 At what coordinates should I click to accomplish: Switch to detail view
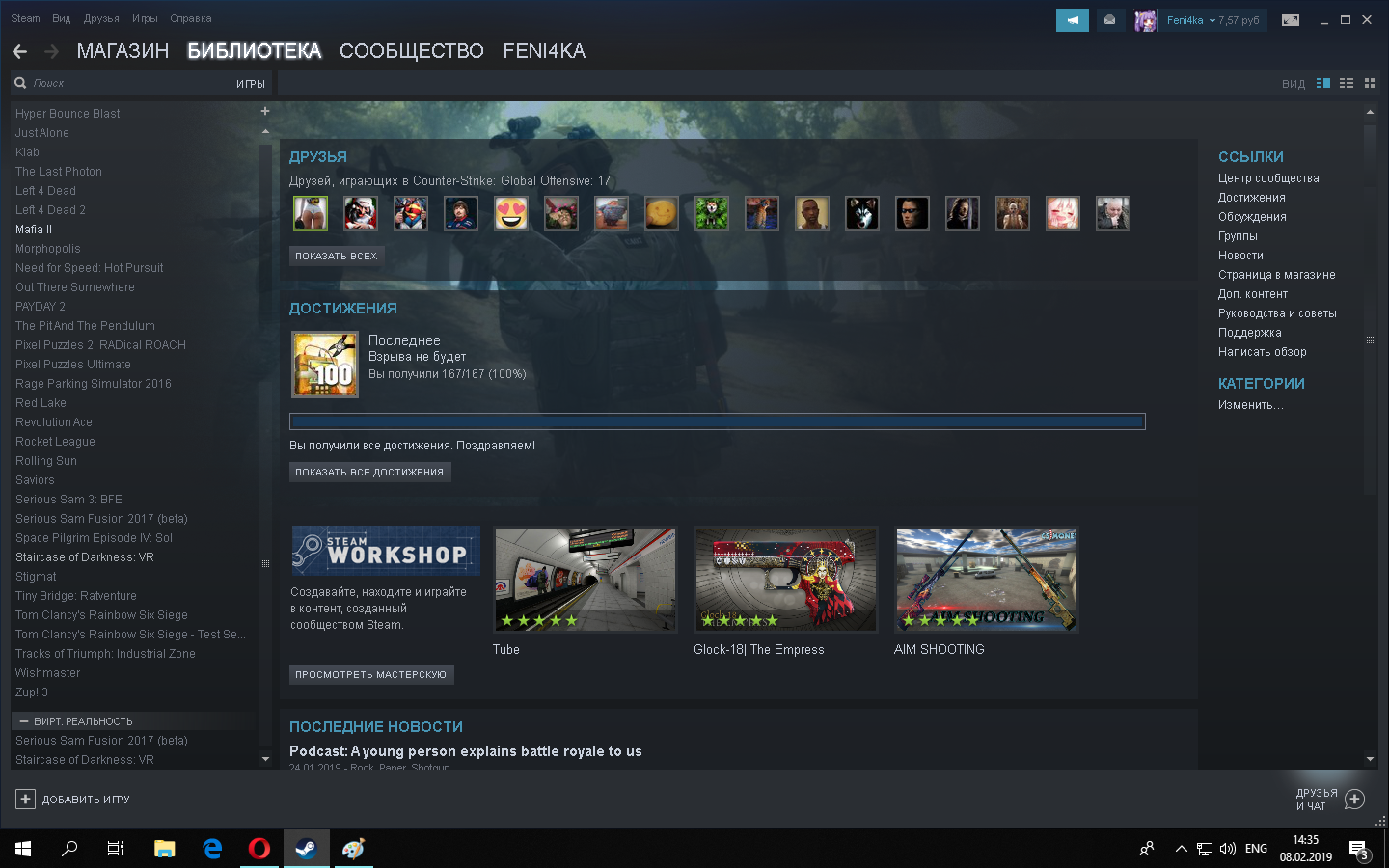(x=1323, y=84)
